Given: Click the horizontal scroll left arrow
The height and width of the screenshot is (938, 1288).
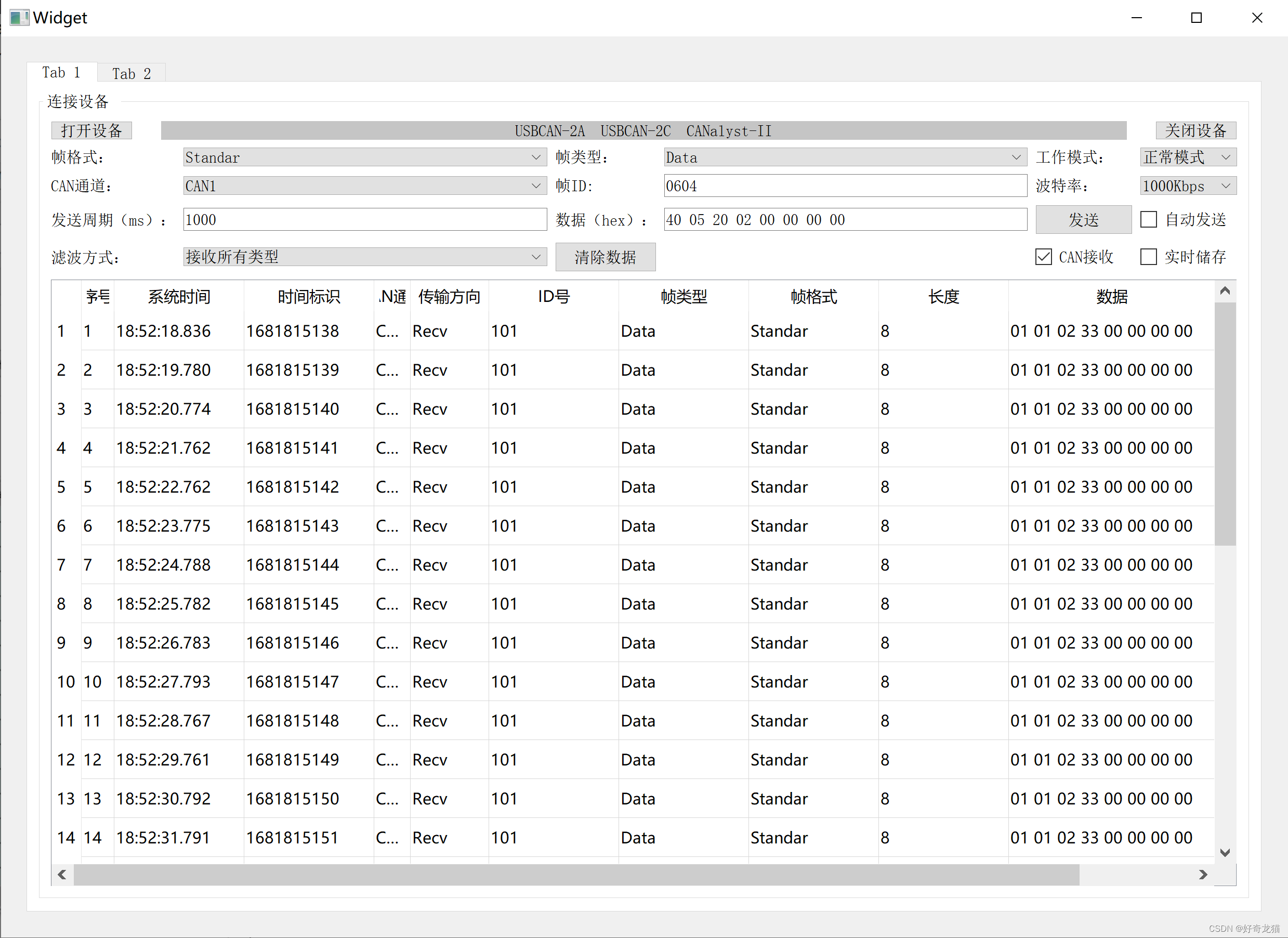Looking at the screenshot, I should pyautogui.click(x=62, y=875).
